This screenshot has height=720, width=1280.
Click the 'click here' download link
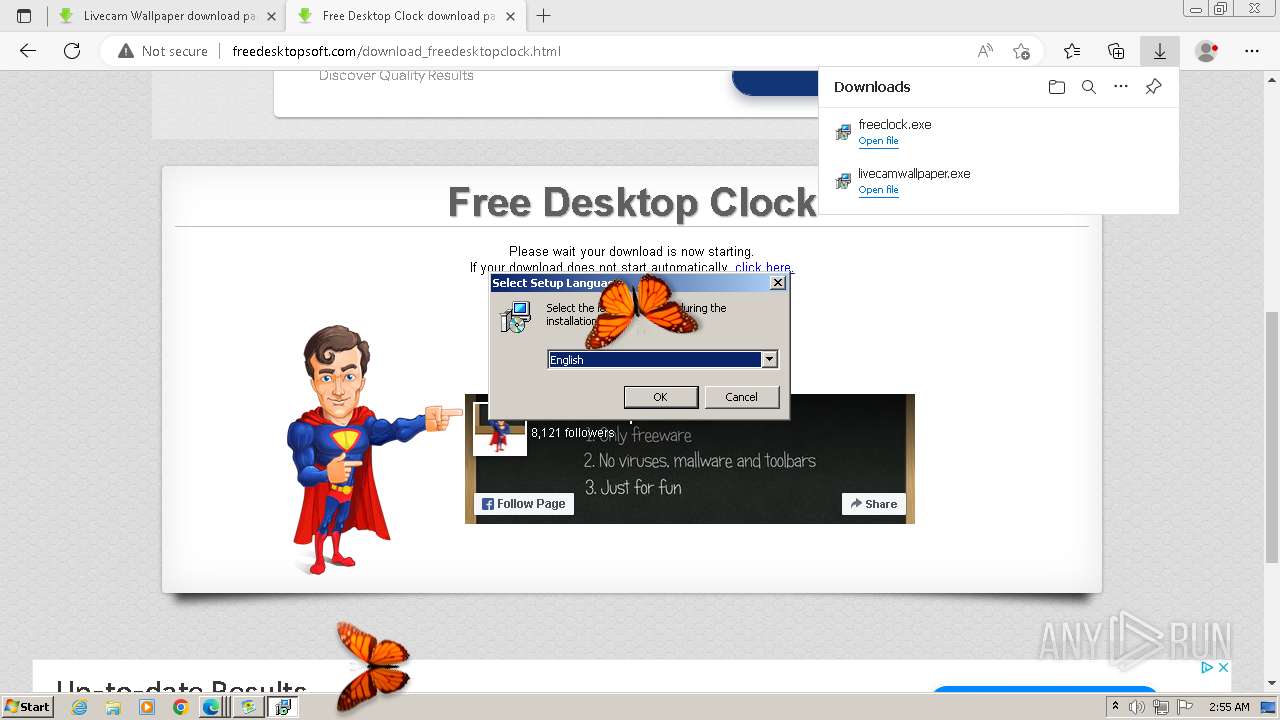point(763,267)
